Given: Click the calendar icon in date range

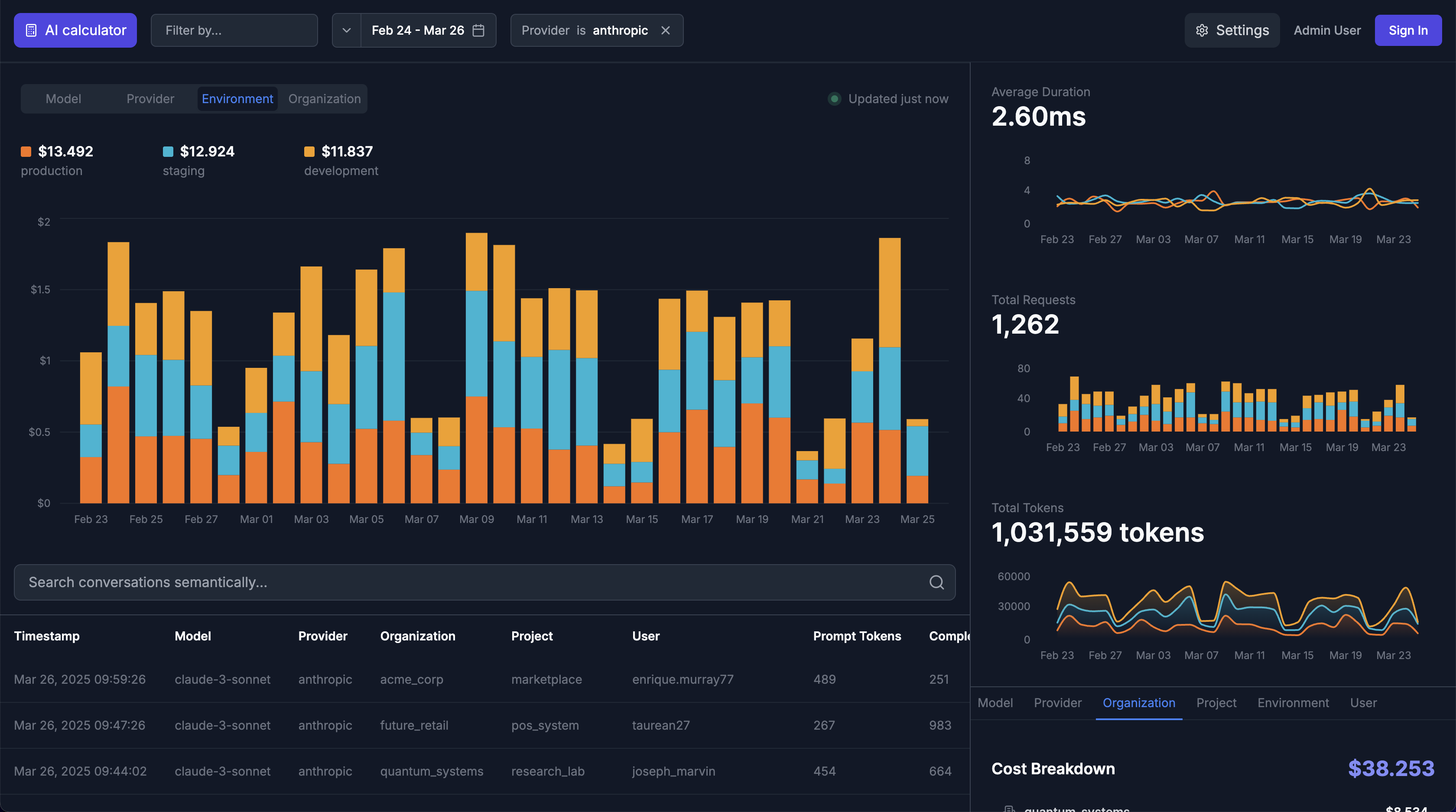Looking at the screenshot, I should tap(478, 30).
